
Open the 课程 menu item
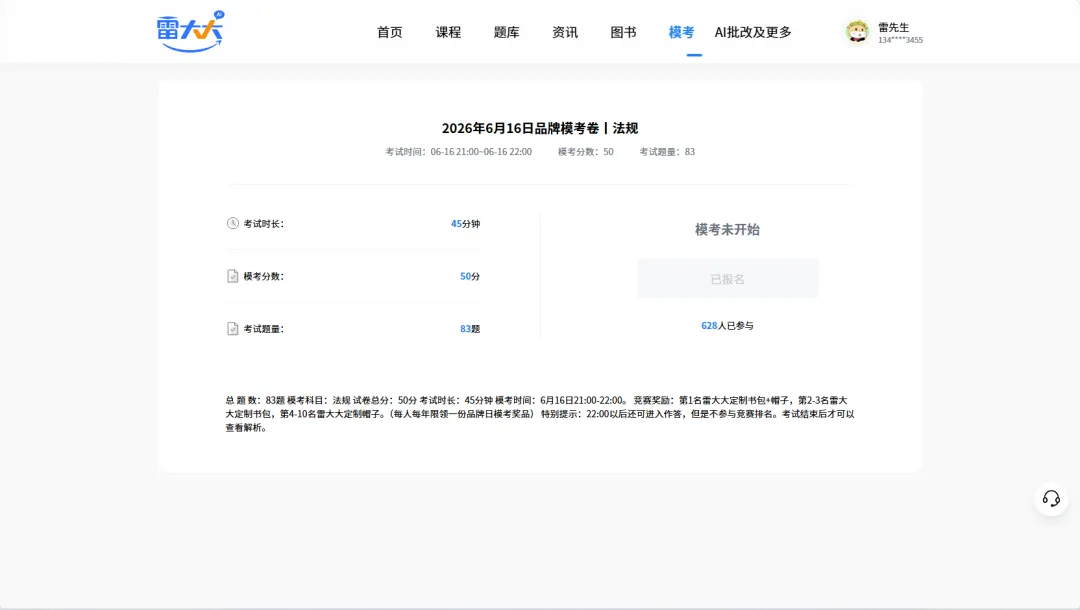click(448, 32)
